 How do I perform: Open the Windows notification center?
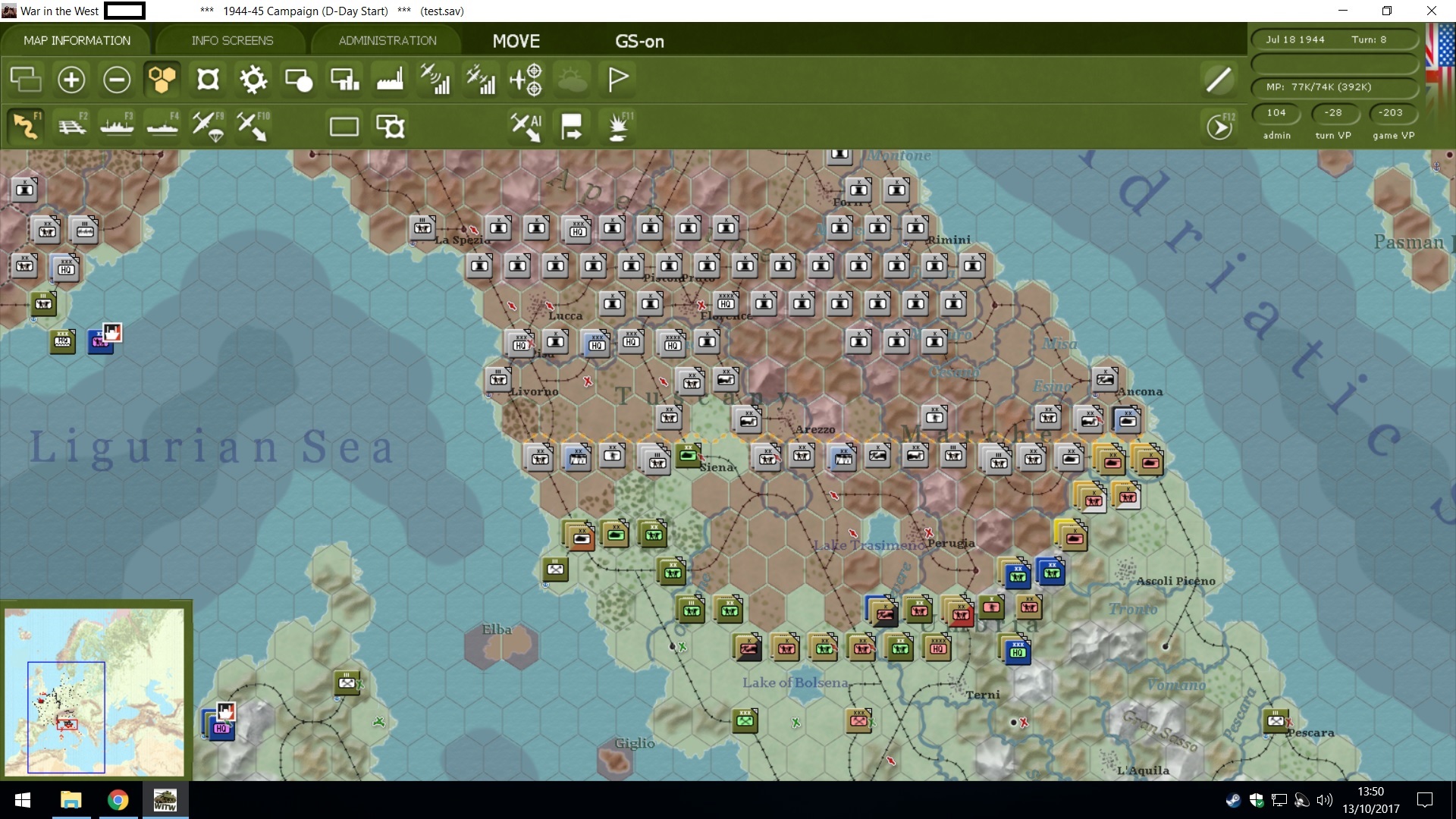click(x=1425, y=800)
